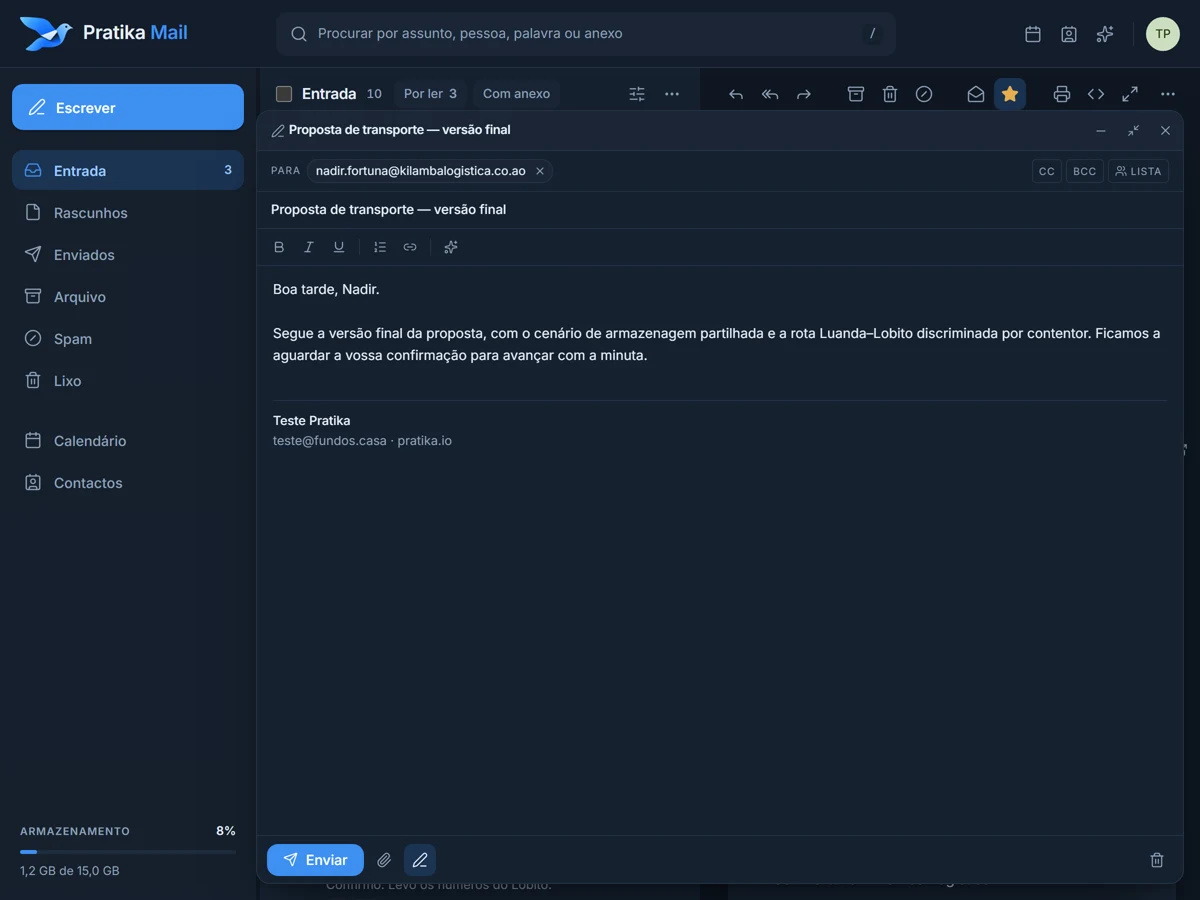The height and width of the screenshot is (900, 1200).
Task: Minimize the compose window
Action: (1101, 131)
